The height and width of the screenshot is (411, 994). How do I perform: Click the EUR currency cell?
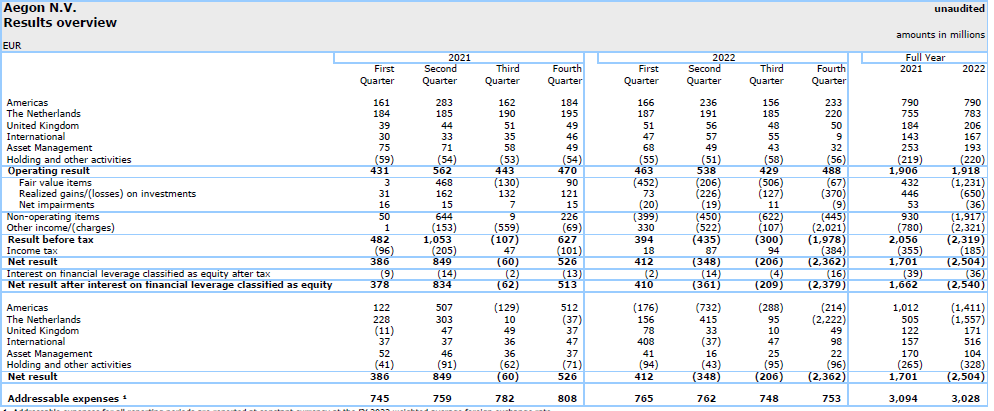(13, 46)
